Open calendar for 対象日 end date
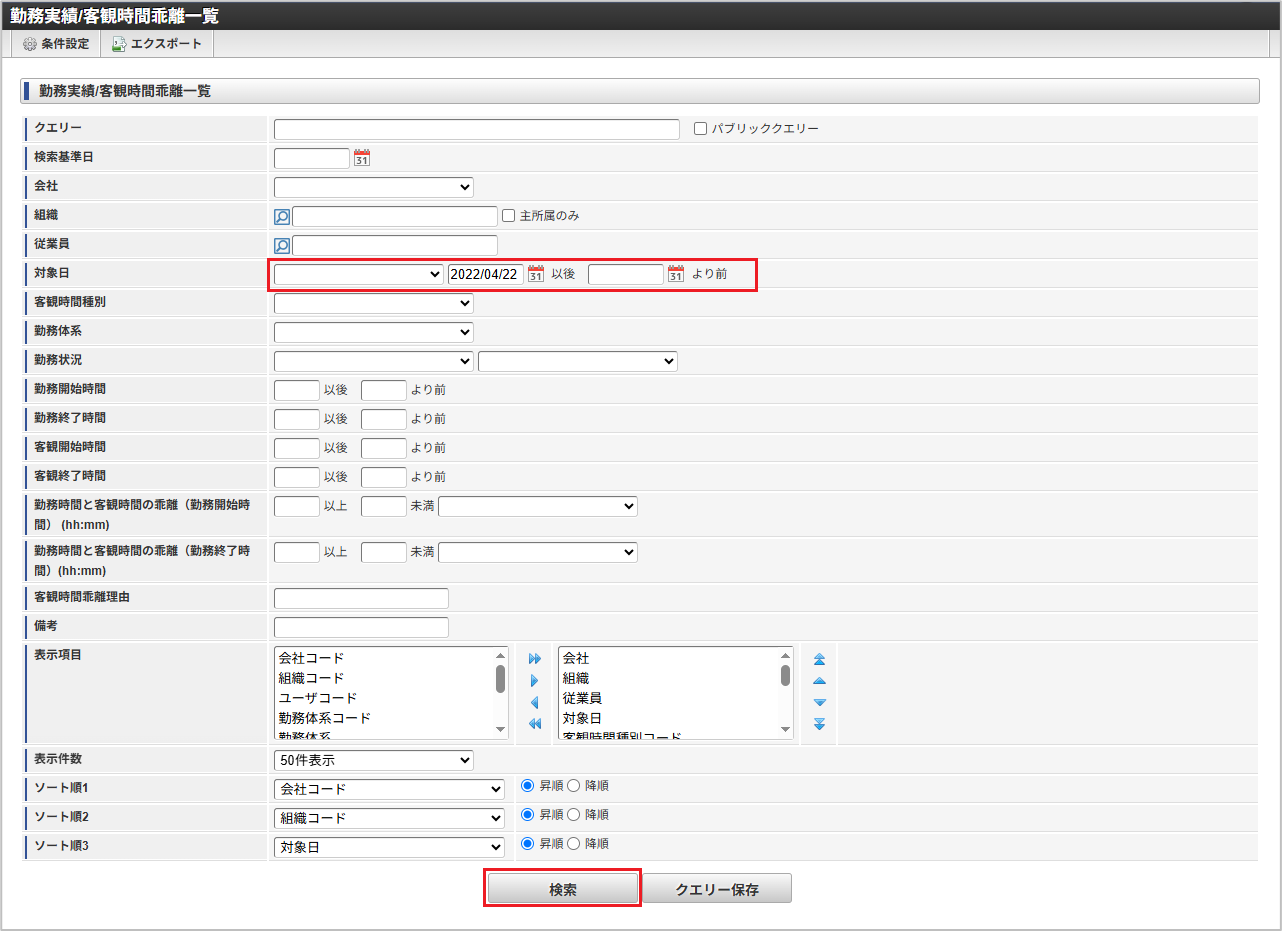 [676, 274]
